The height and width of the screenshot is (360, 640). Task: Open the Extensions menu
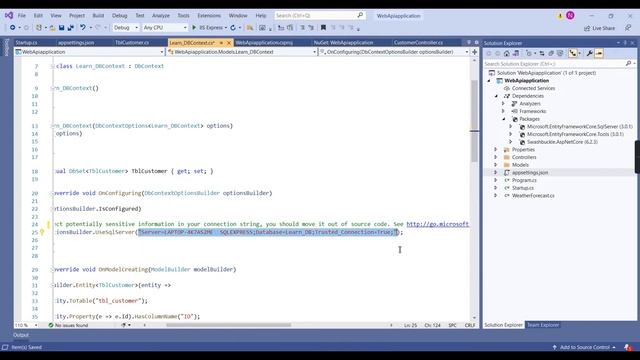(x=209, y=16)
